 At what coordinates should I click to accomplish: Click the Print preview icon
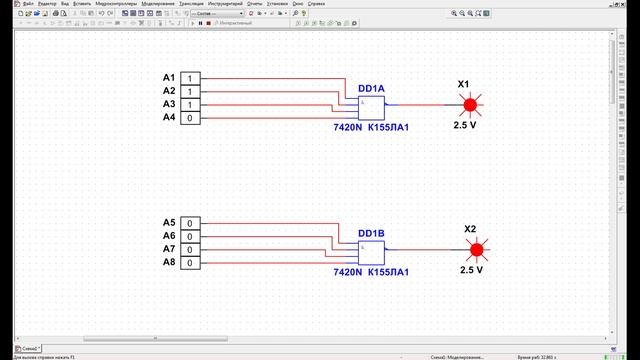click(64, 13)
